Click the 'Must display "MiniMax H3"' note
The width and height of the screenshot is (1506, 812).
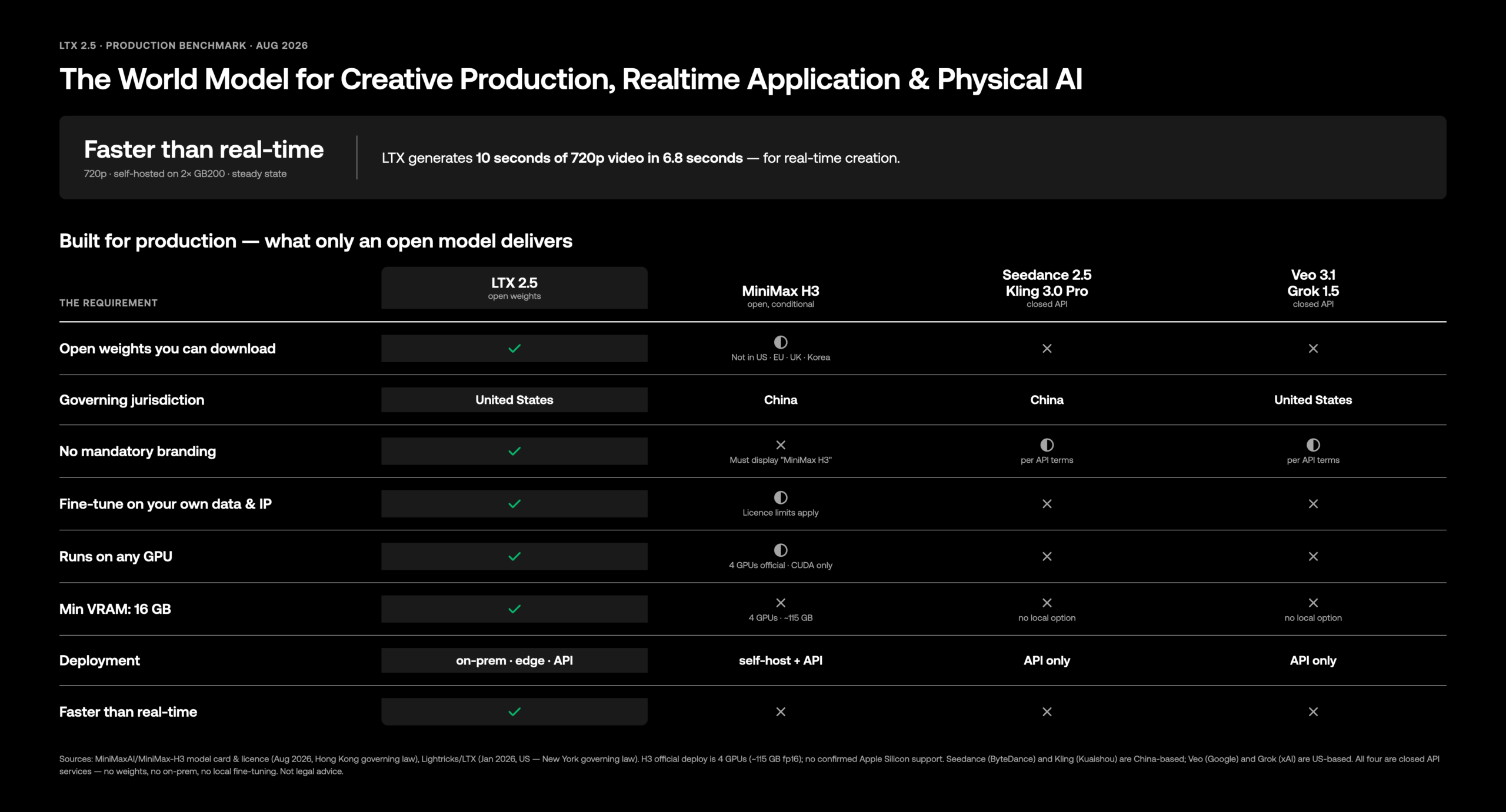point(781,460)
